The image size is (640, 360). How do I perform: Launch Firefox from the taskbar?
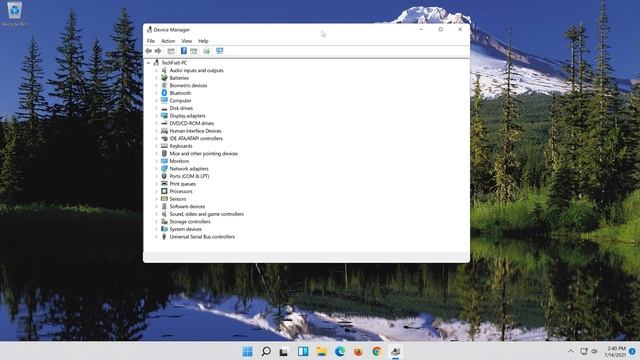click(x=358, y=351)
